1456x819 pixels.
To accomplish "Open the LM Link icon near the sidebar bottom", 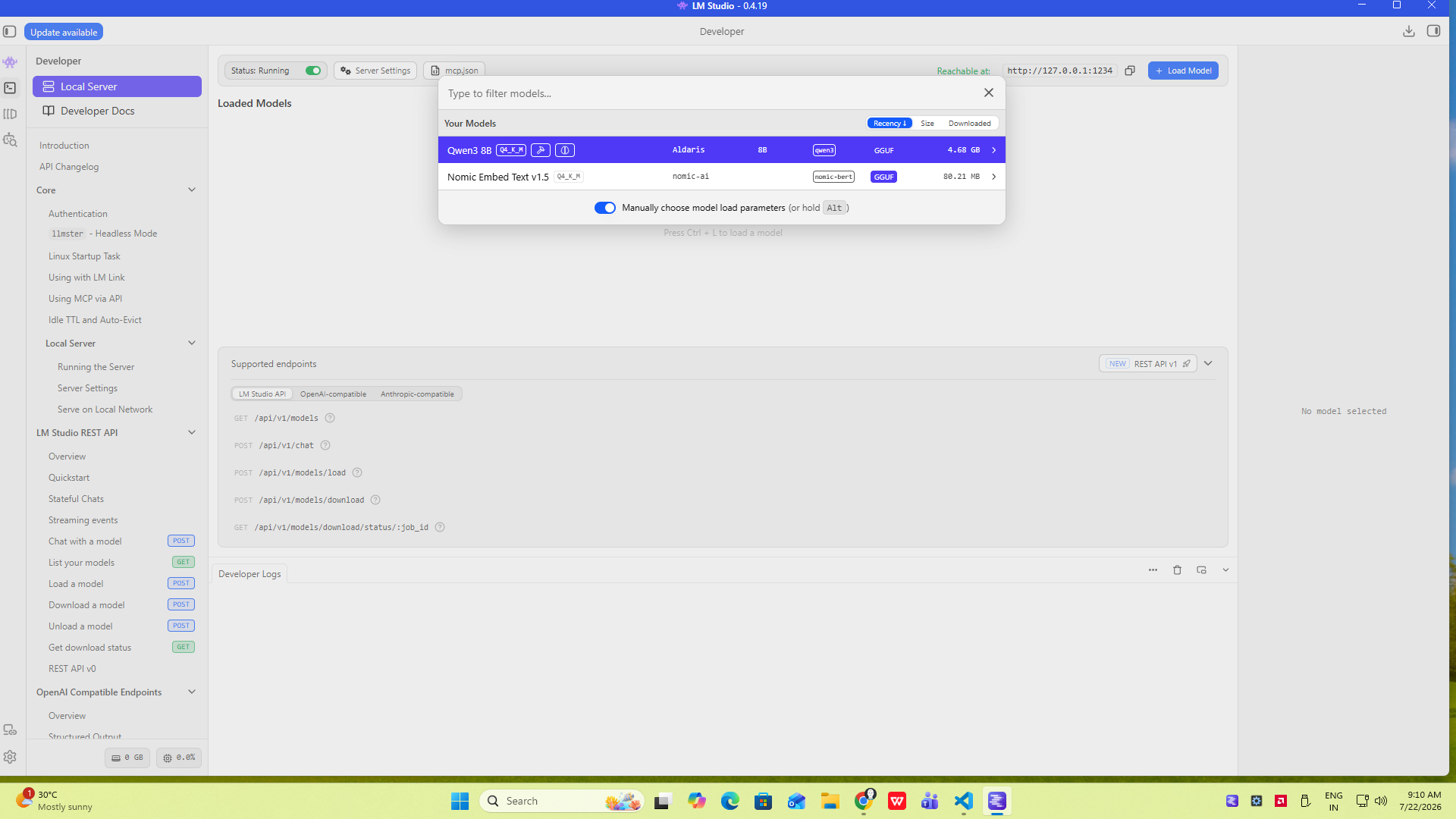I will coord(10,730).
